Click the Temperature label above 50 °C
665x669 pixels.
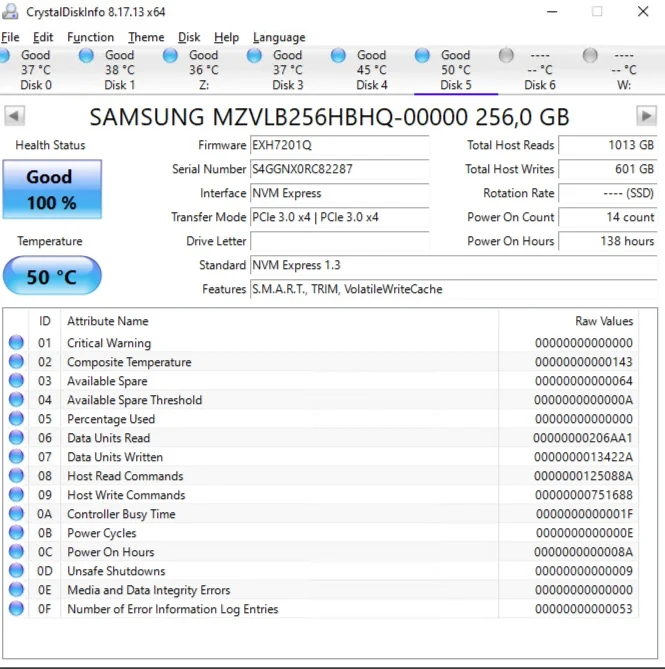(x=50, y=241)
